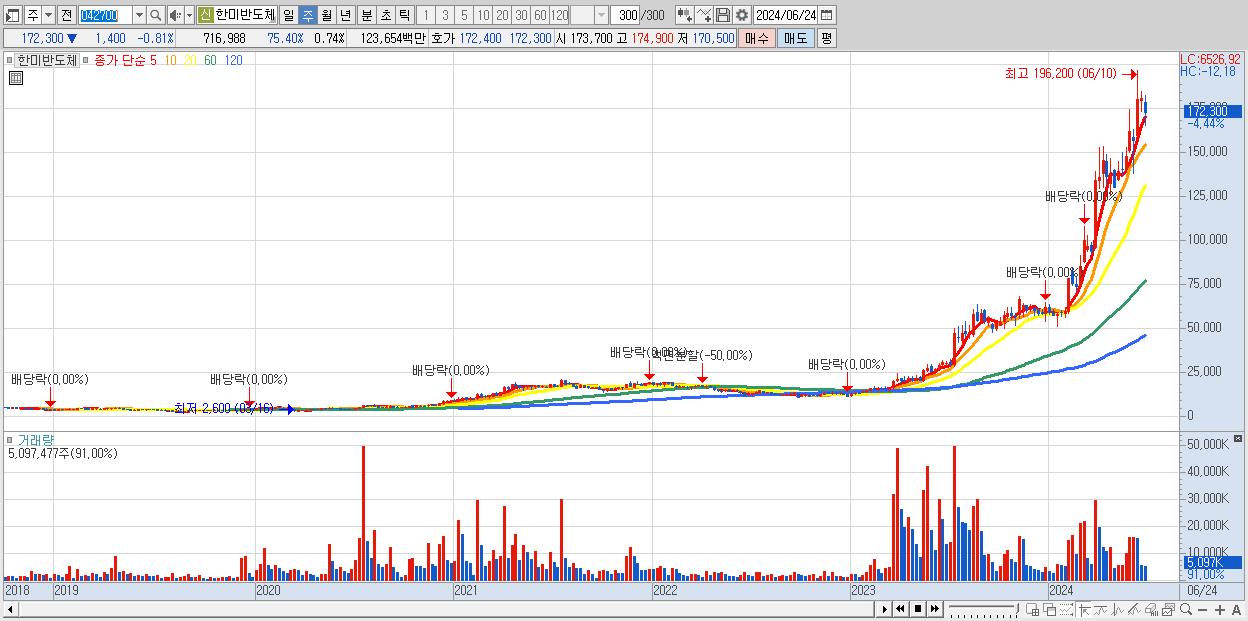Select the 60 interval button
1248x621 pixels.
click(x=540, y=15)
